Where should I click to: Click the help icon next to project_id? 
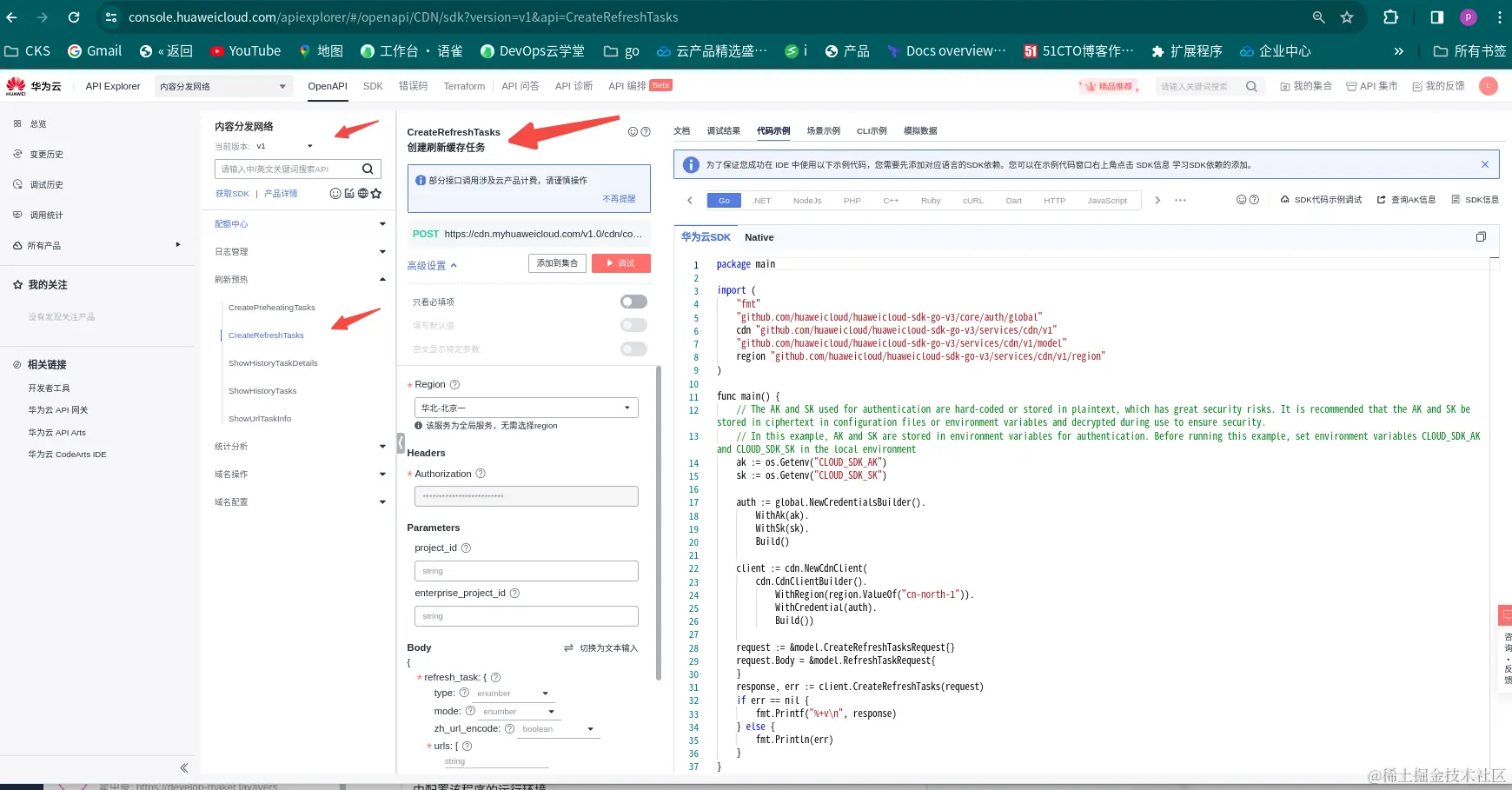pyautogui.click(x=466, y=548)
